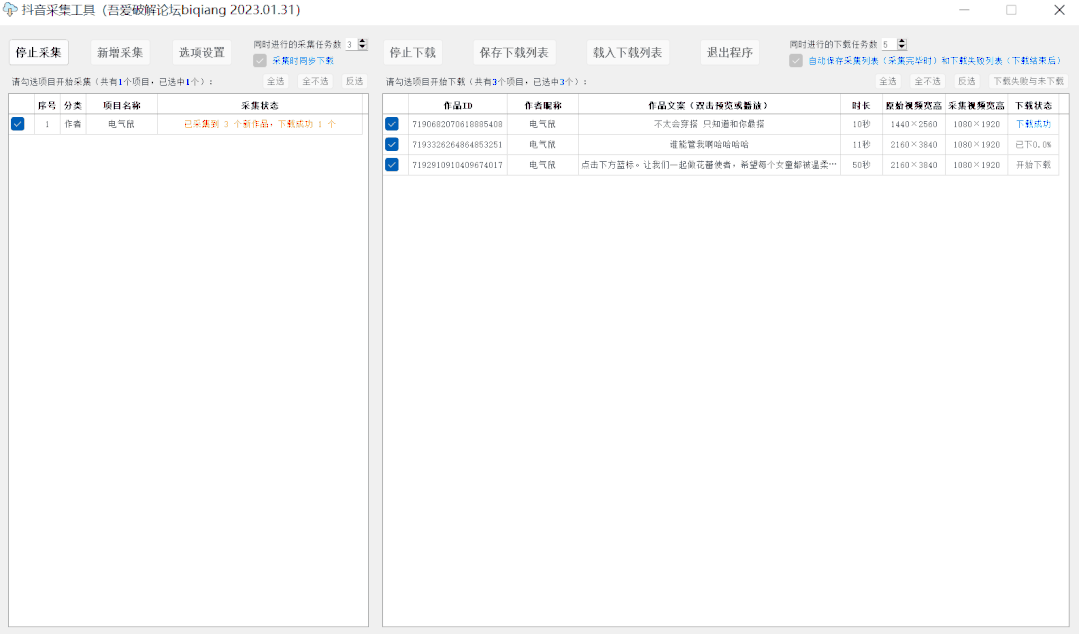Toggle the 采集时同步下载 checkbox
Viewport: 1079px width, 634px height.
tap(260, 61)
